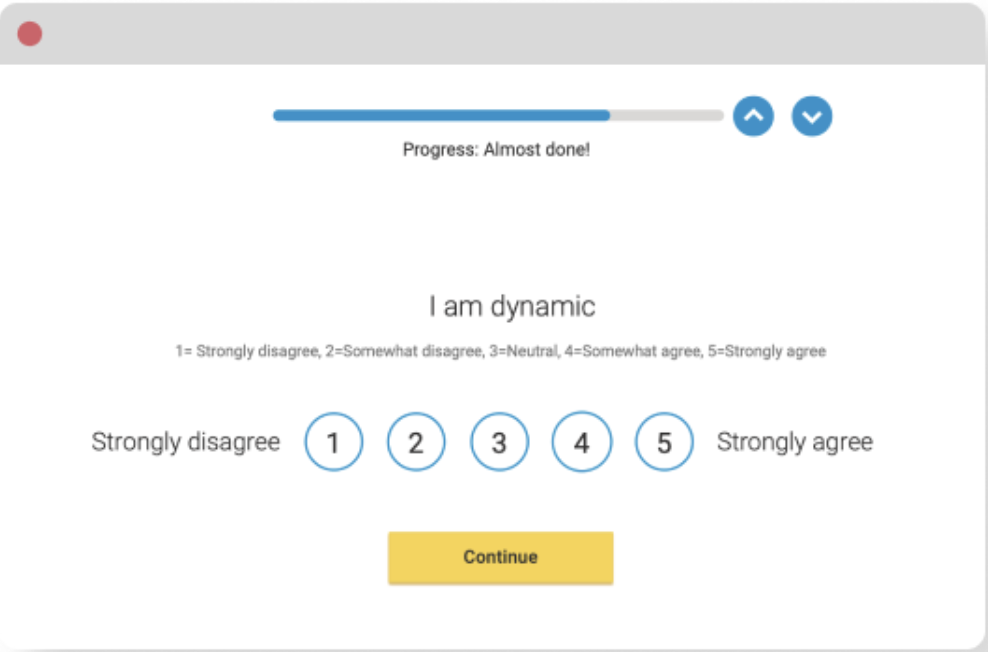The image size is (988, 652).
Task: Pick rating 5 for strongly agree
Action: pos(663,441)
